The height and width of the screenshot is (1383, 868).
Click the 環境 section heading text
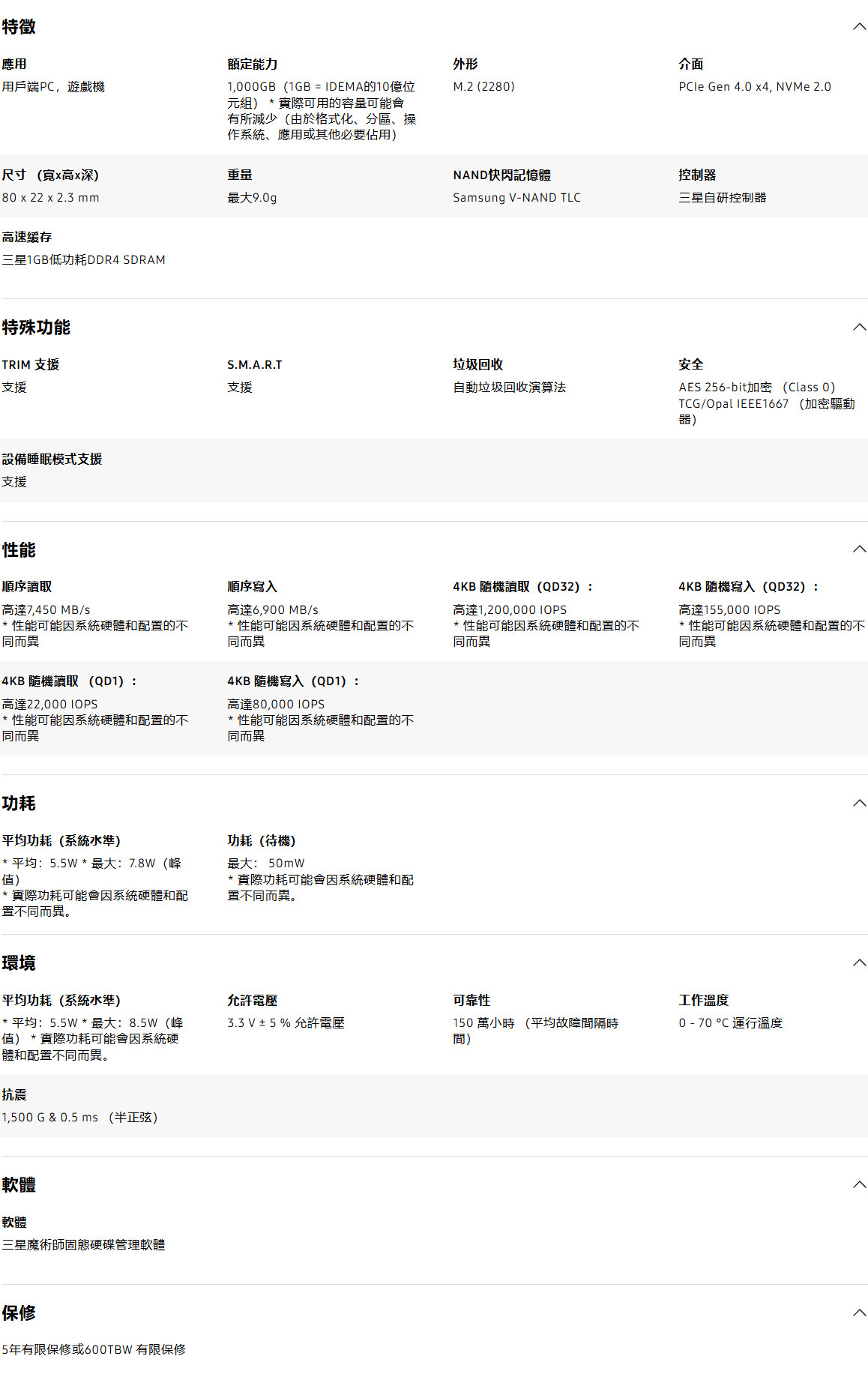[x=19, y=963]
